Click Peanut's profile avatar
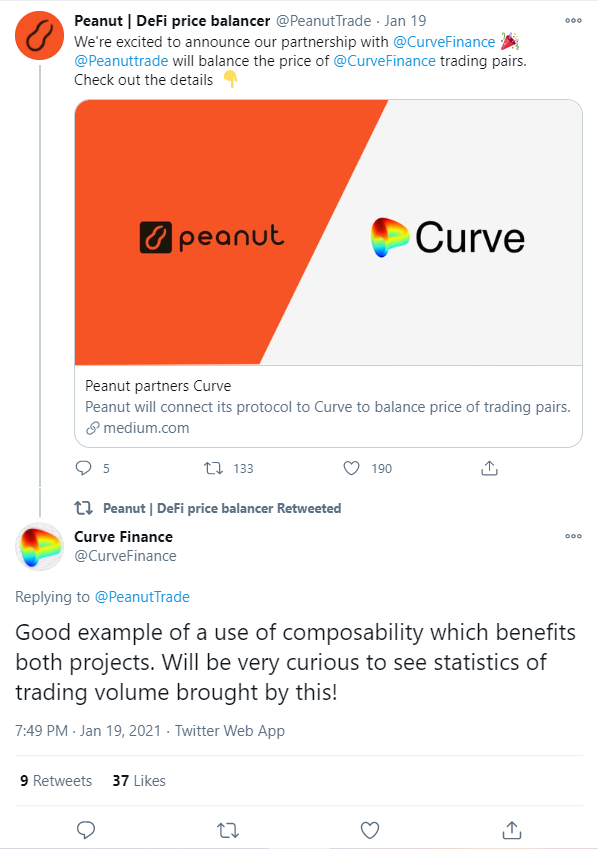Viewport: 598px width, 849px height. click(x=39, y=35)
